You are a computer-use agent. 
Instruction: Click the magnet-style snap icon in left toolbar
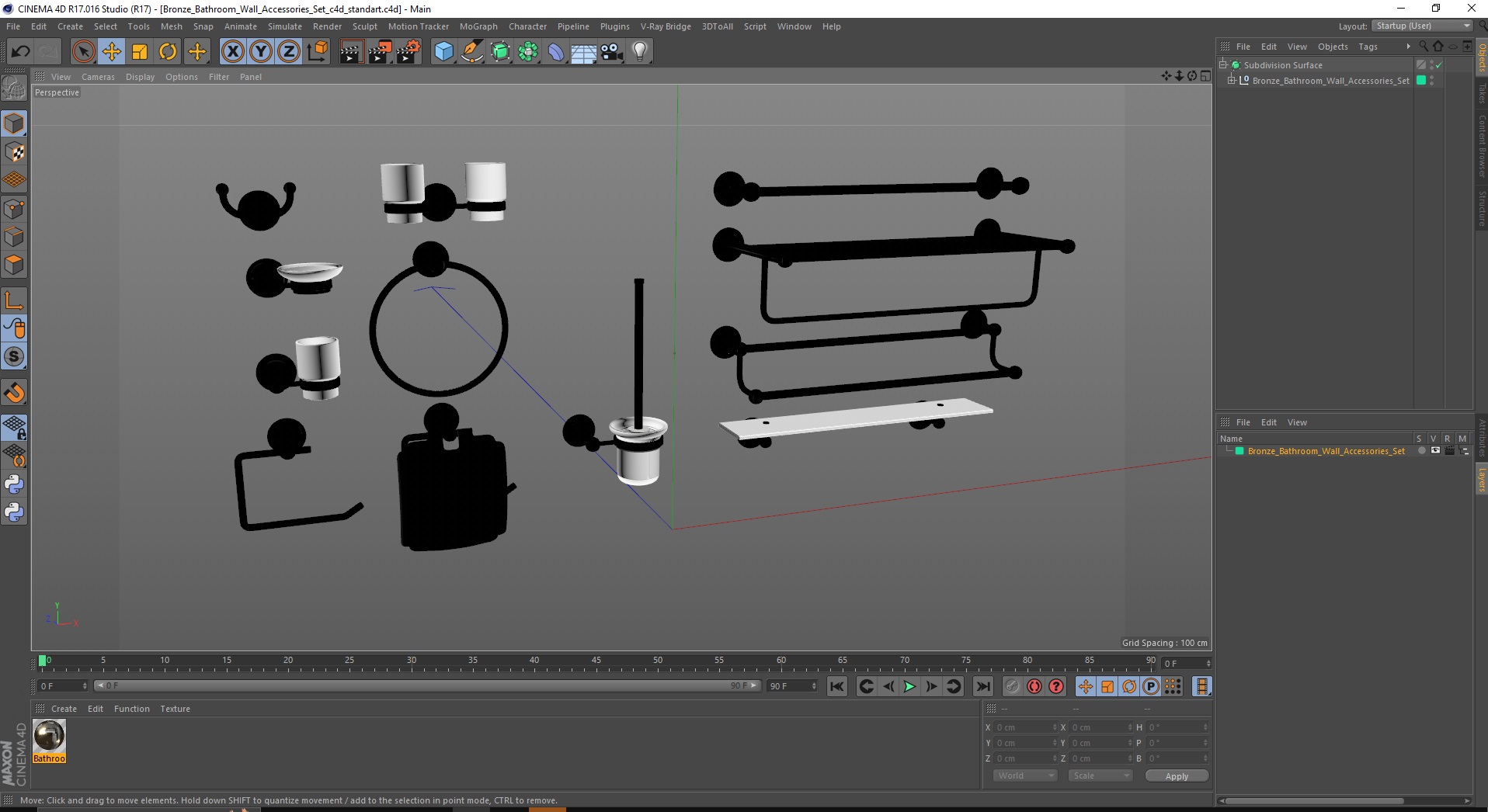coord(14,393)
